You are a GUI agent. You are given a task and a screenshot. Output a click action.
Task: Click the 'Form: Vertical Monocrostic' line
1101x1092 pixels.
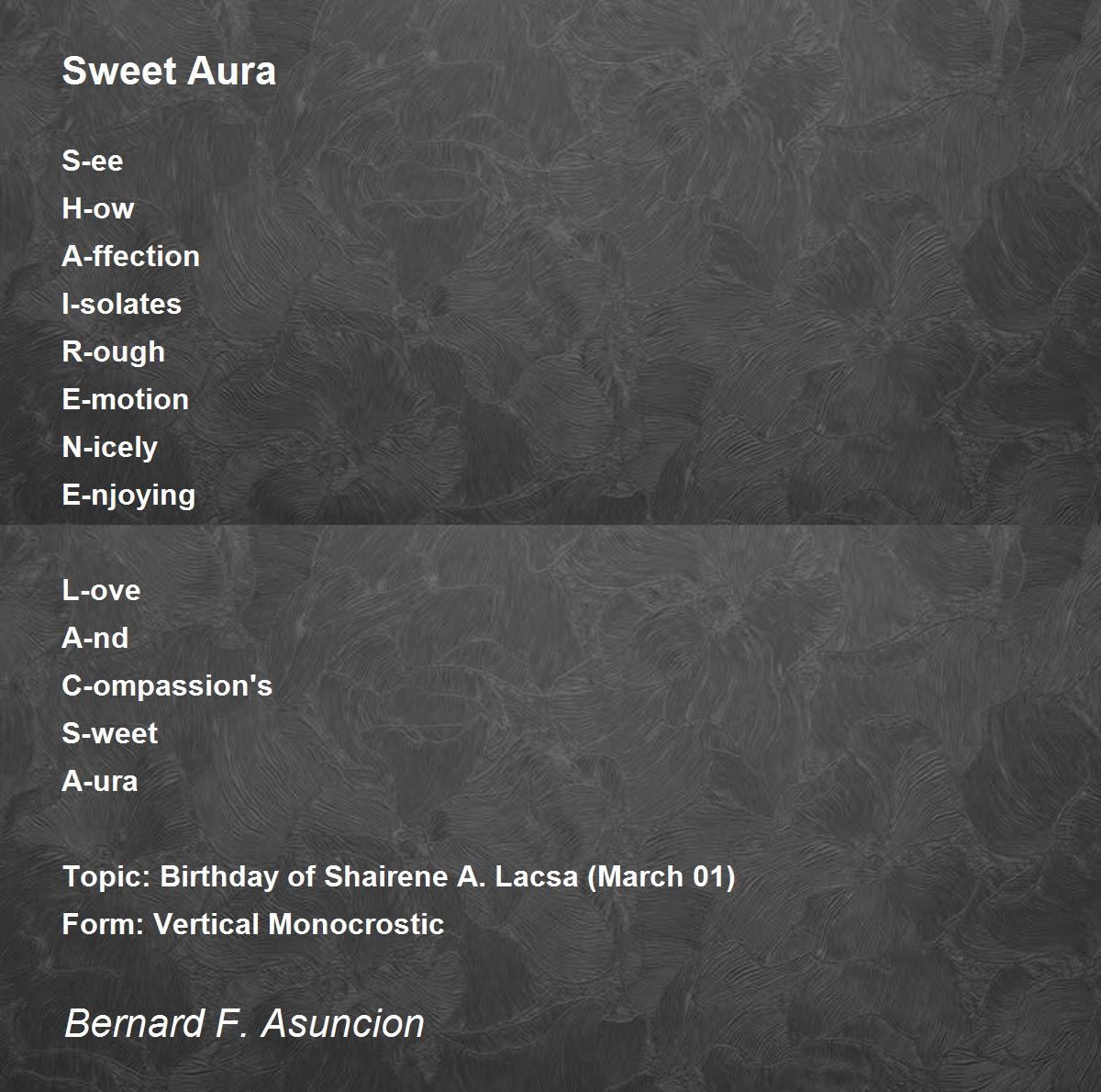click(x=252, y=924)
